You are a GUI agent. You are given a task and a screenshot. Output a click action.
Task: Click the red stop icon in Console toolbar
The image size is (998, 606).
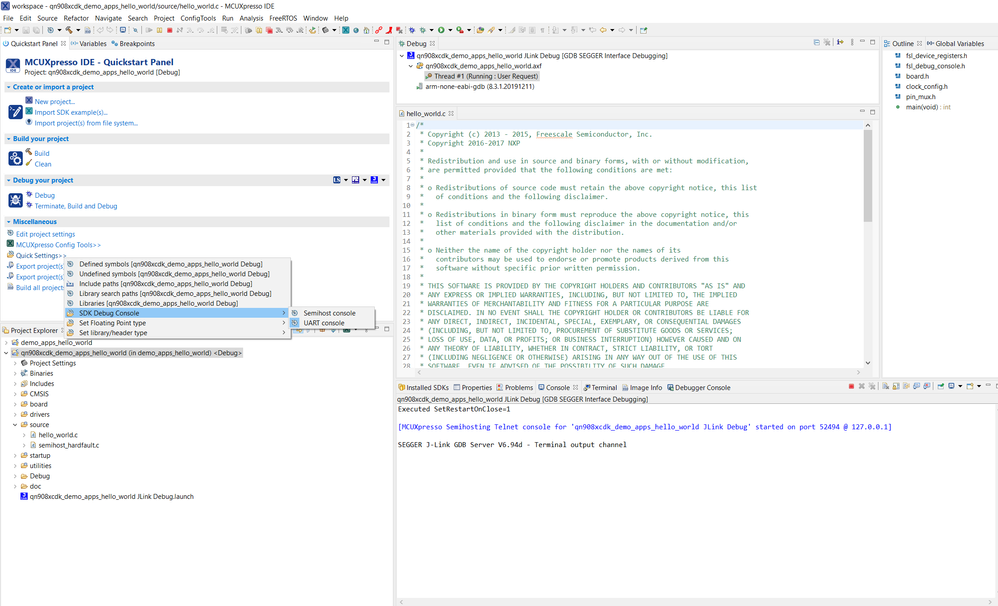[x=851, y=386]
